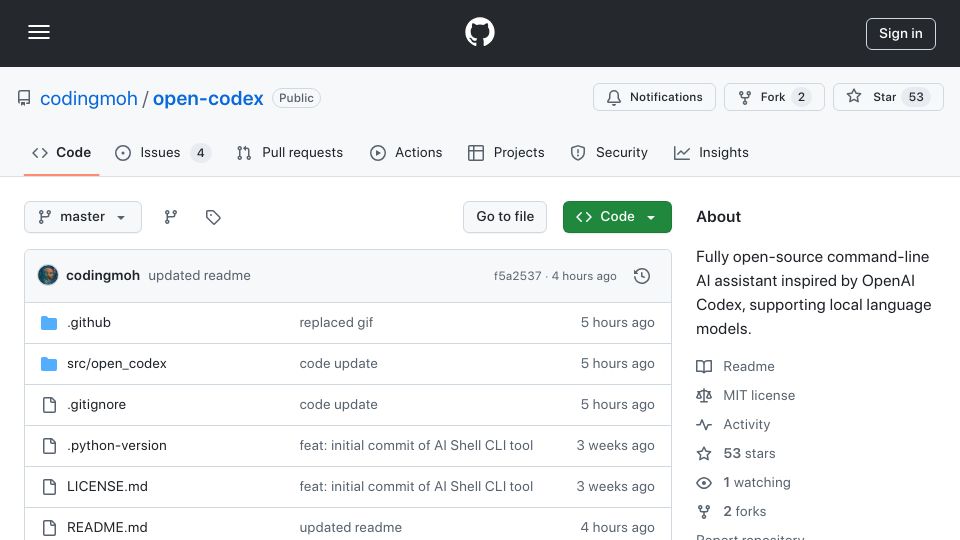
Task: Open the Projects tab
Action: [x=506, y=152]
